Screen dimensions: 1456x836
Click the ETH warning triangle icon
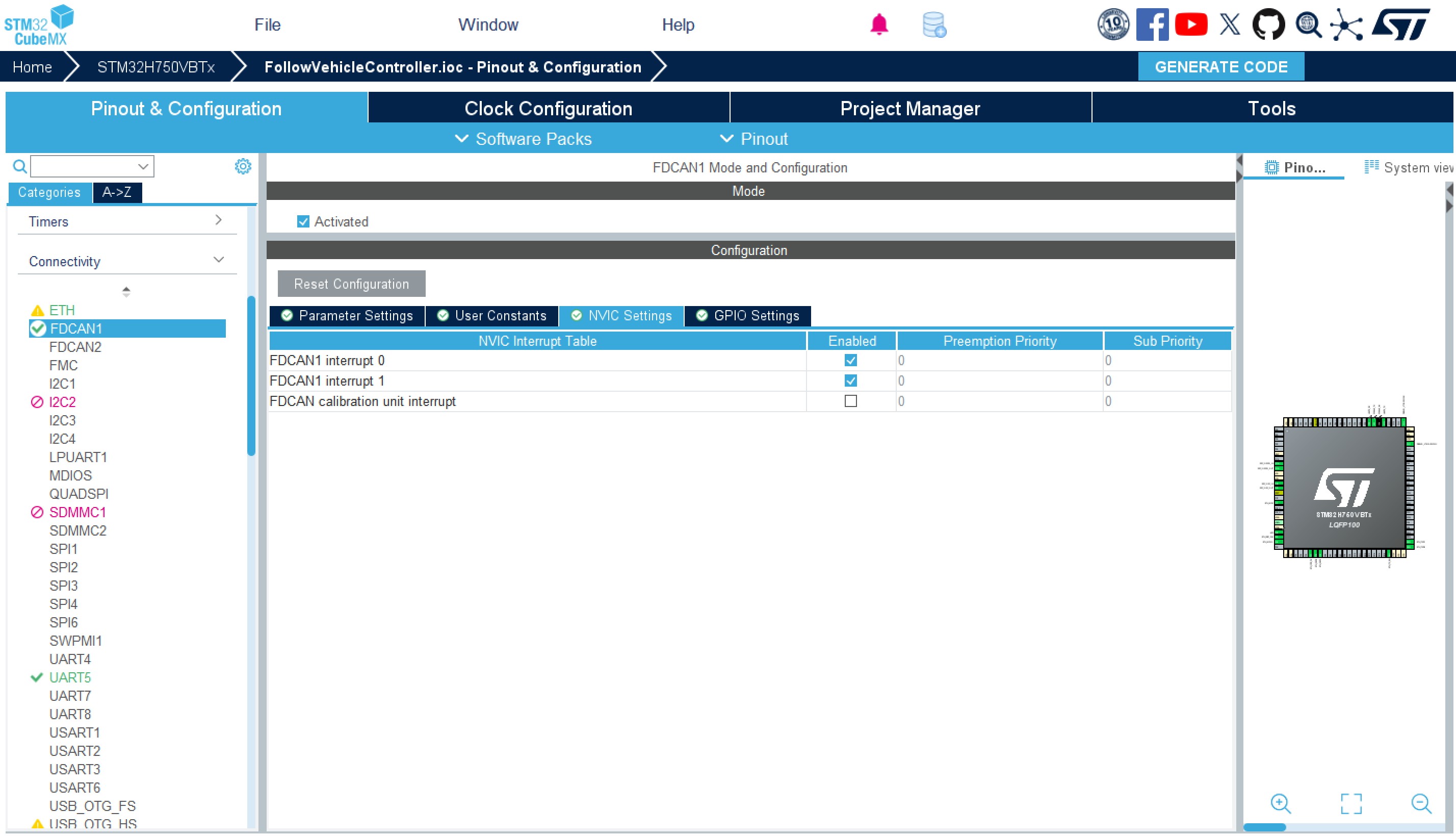tap(37, 311)
